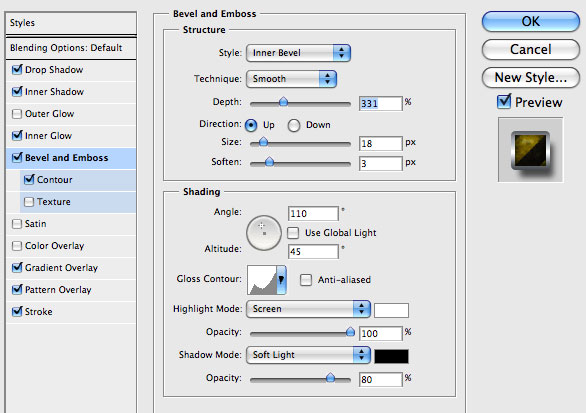This screenshot has width=586, height=413.
Task: Click the Soften field showing 3
Action: coord(380,164)
